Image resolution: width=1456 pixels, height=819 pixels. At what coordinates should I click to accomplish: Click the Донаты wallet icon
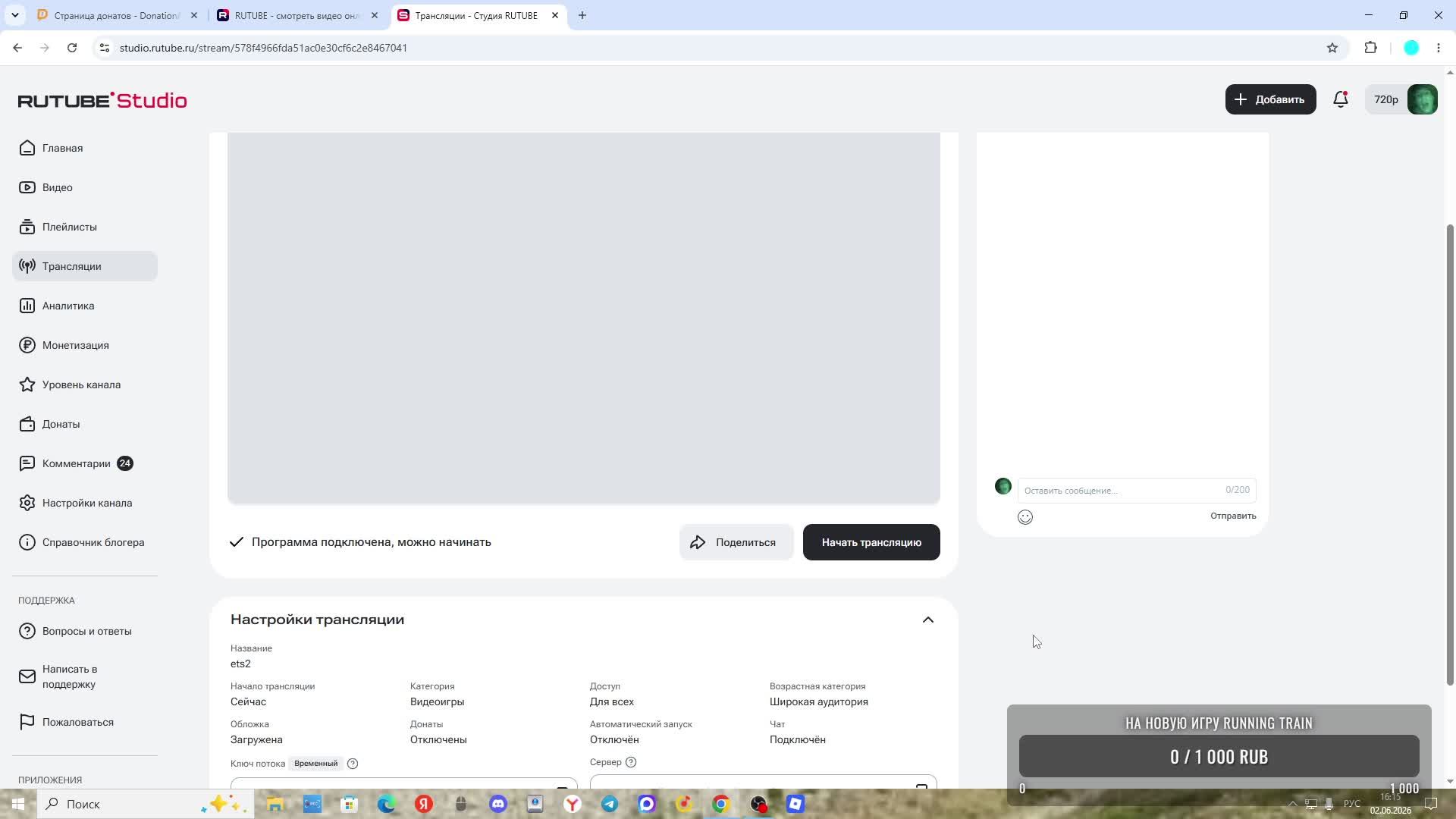(x=27, y=424)
